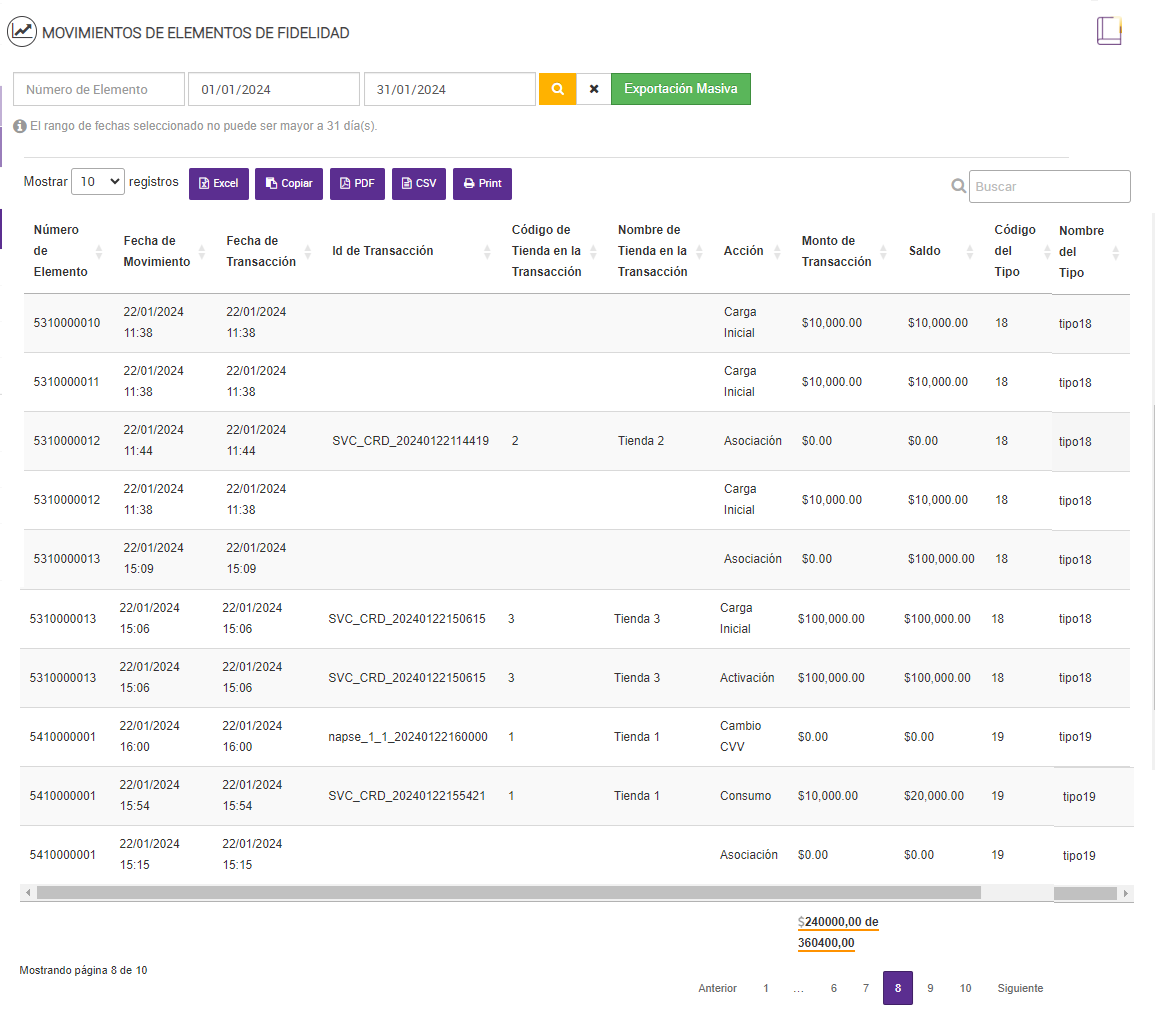Print the table records
This screenshot has height=1030, width=1157.
[482, 184]
